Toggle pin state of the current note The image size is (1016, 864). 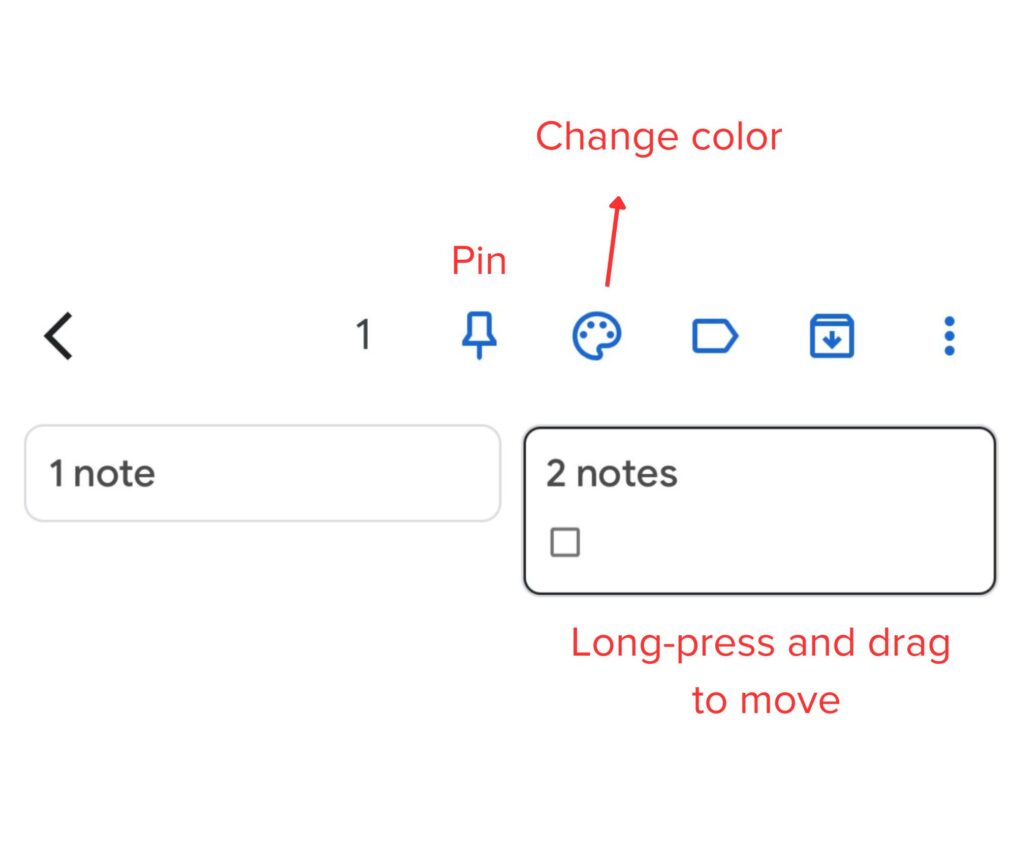478,336
